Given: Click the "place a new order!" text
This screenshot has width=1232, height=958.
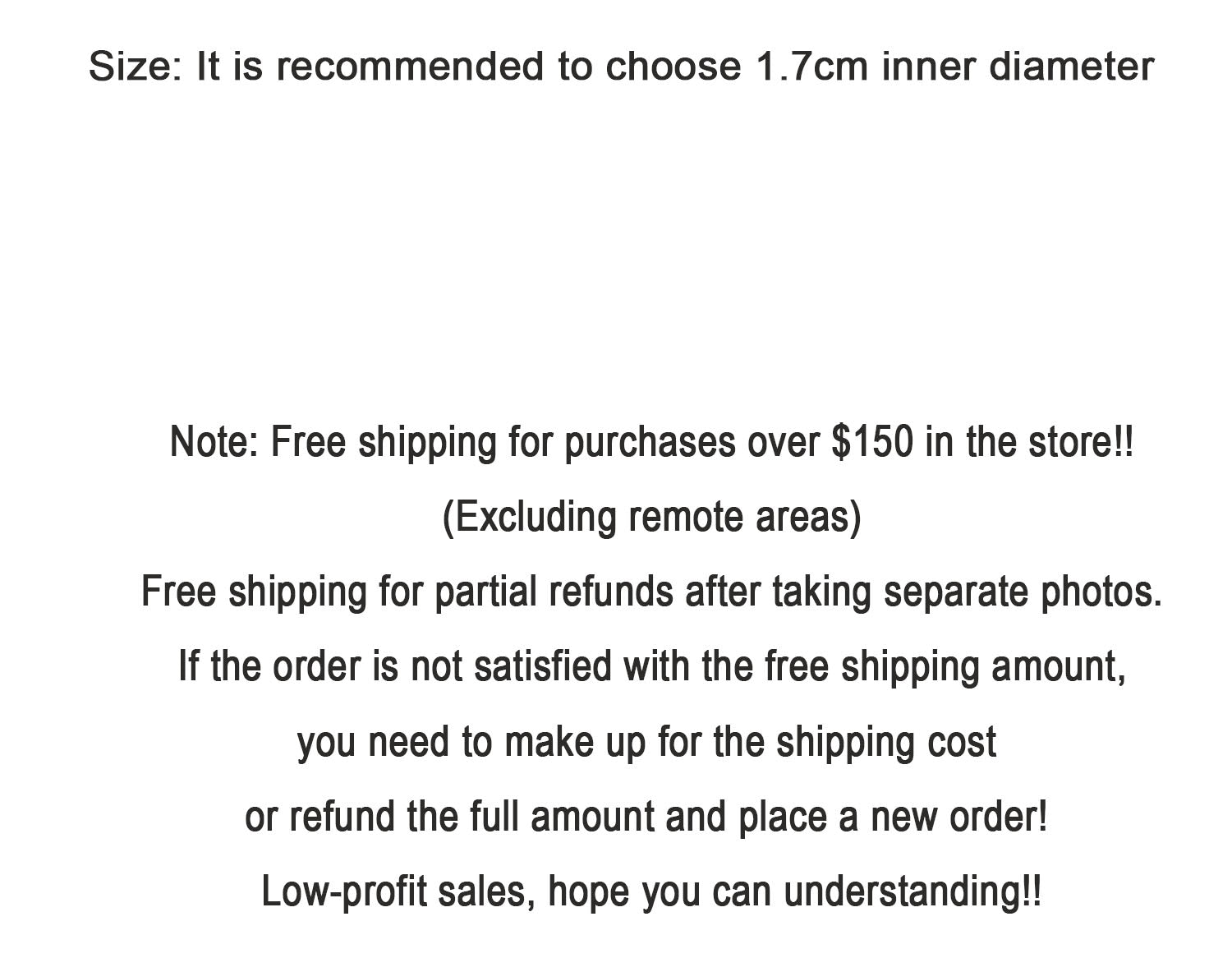Looking at the screenshot, I should pyautogui.click(x=893, y=817).
